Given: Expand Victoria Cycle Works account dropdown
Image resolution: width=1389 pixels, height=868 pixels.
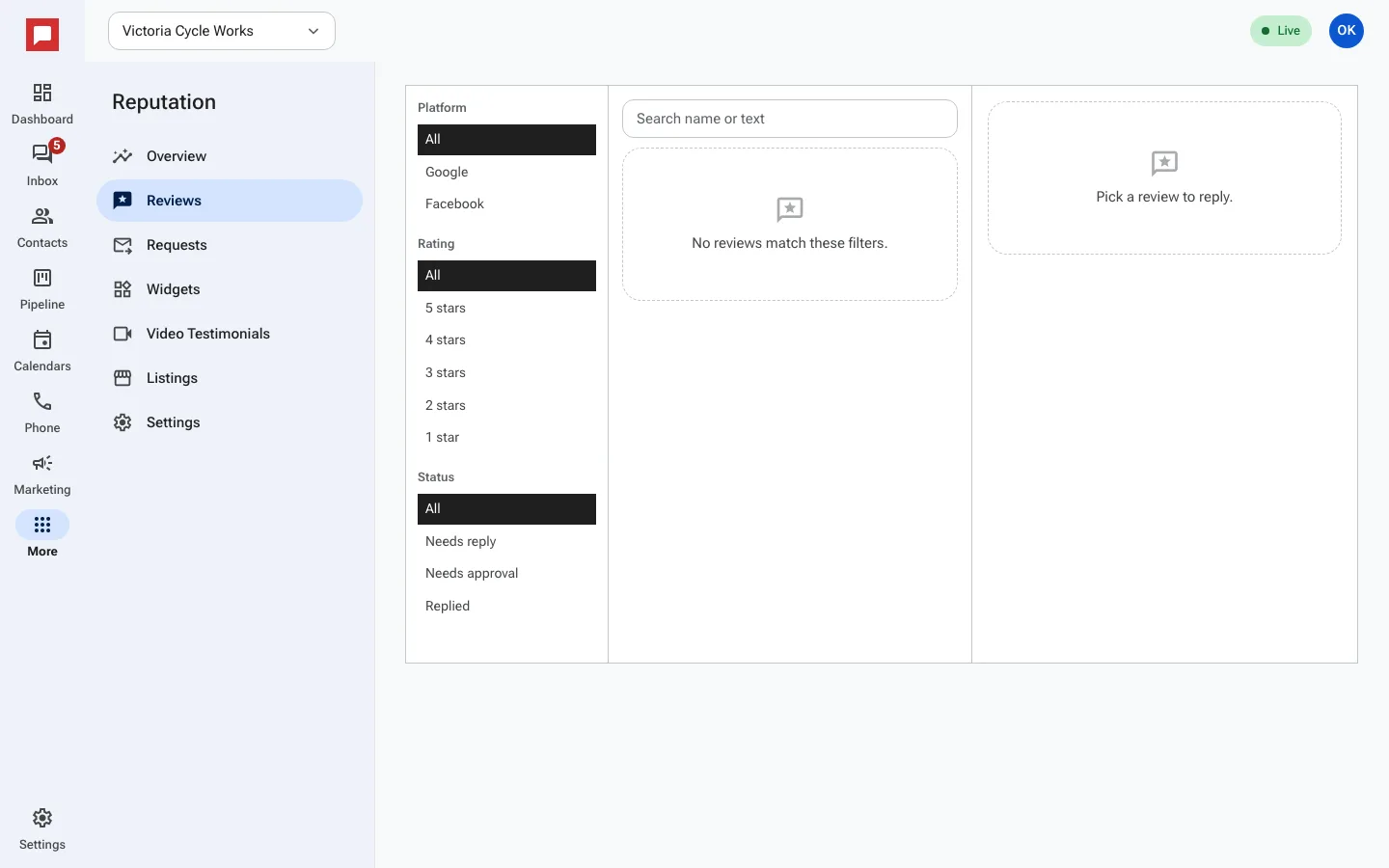Looking at the screenshot, I should 222,31.
